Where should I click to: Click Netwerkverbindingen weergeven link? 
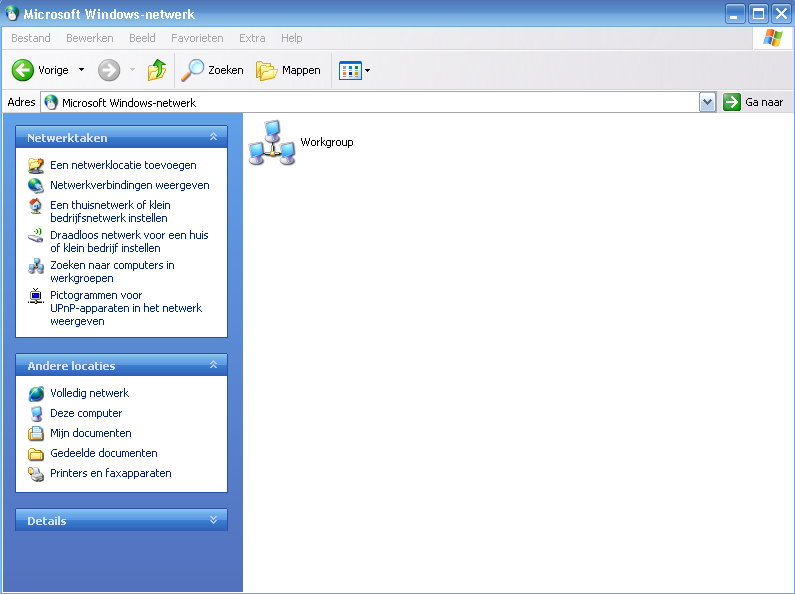tap(130, 185)
